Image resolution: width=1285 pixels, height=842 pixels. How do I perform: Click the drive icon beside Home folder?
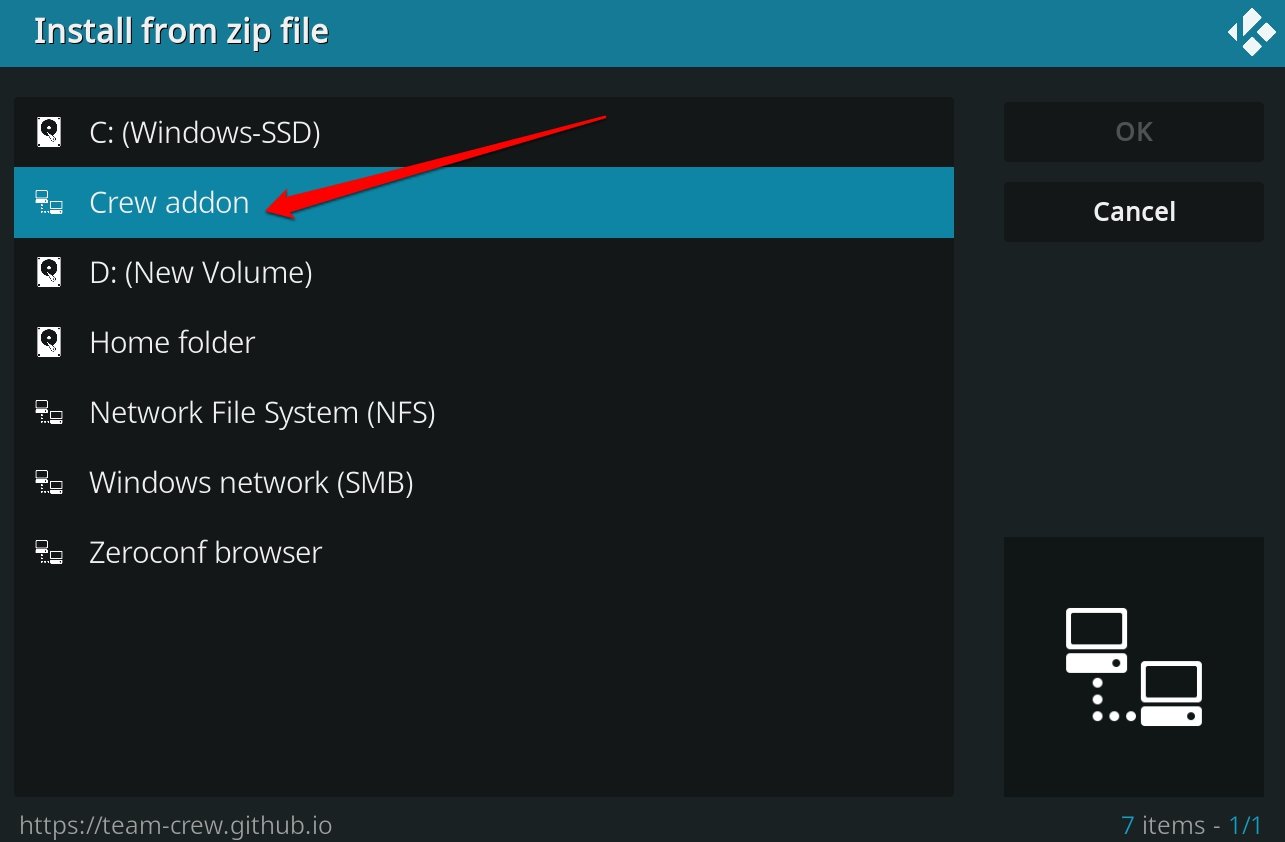49,342
